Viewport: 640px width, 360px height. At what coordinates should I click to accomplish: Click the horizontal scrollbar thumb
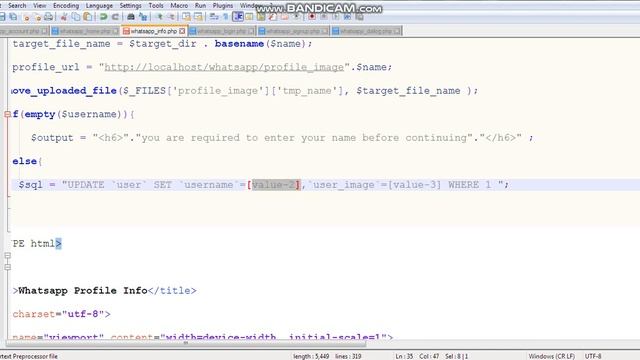186,343
